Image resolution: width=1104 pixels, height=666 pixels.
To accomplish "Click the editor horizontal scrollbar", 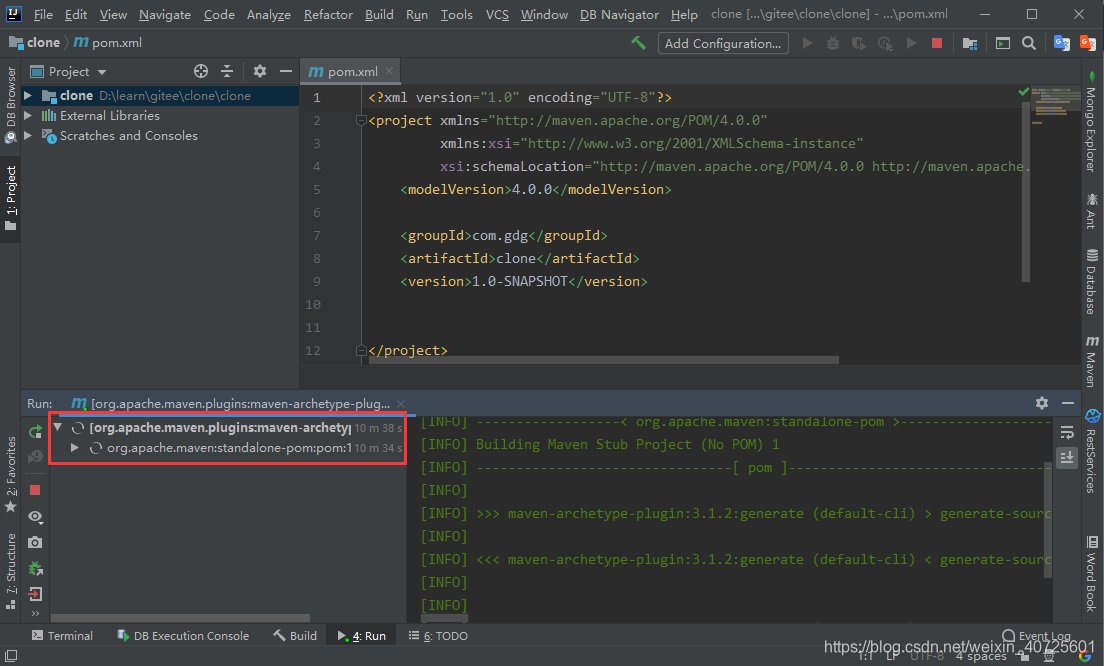I will (x=604, y=360).
